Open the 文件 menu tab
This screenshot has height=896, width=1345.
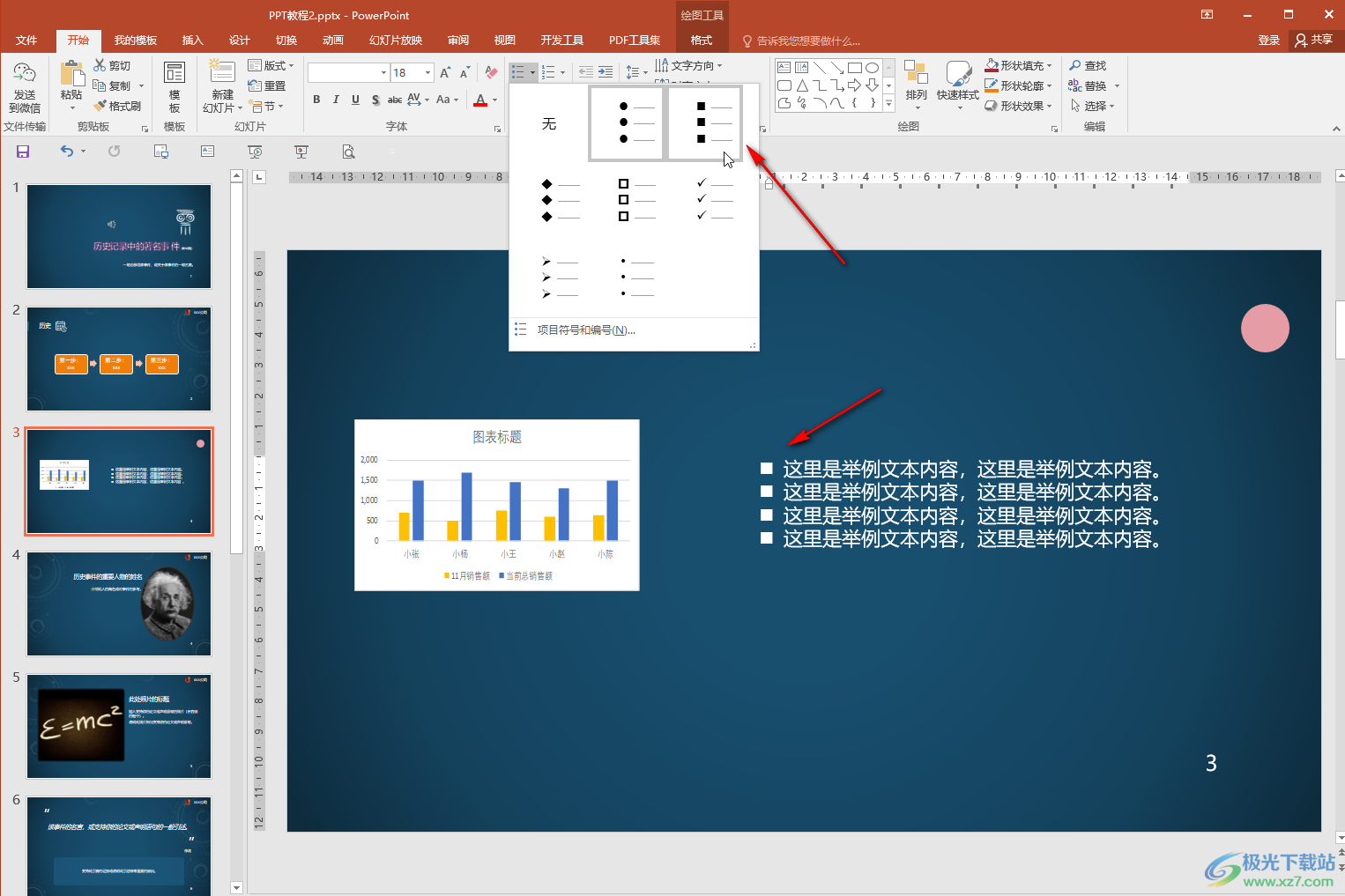click(x=26, y=41)
